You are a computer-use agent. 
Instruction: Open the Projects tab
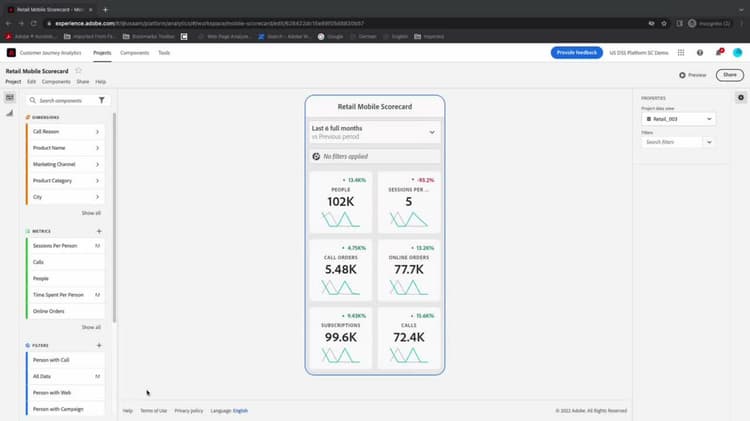pos(102,53)
